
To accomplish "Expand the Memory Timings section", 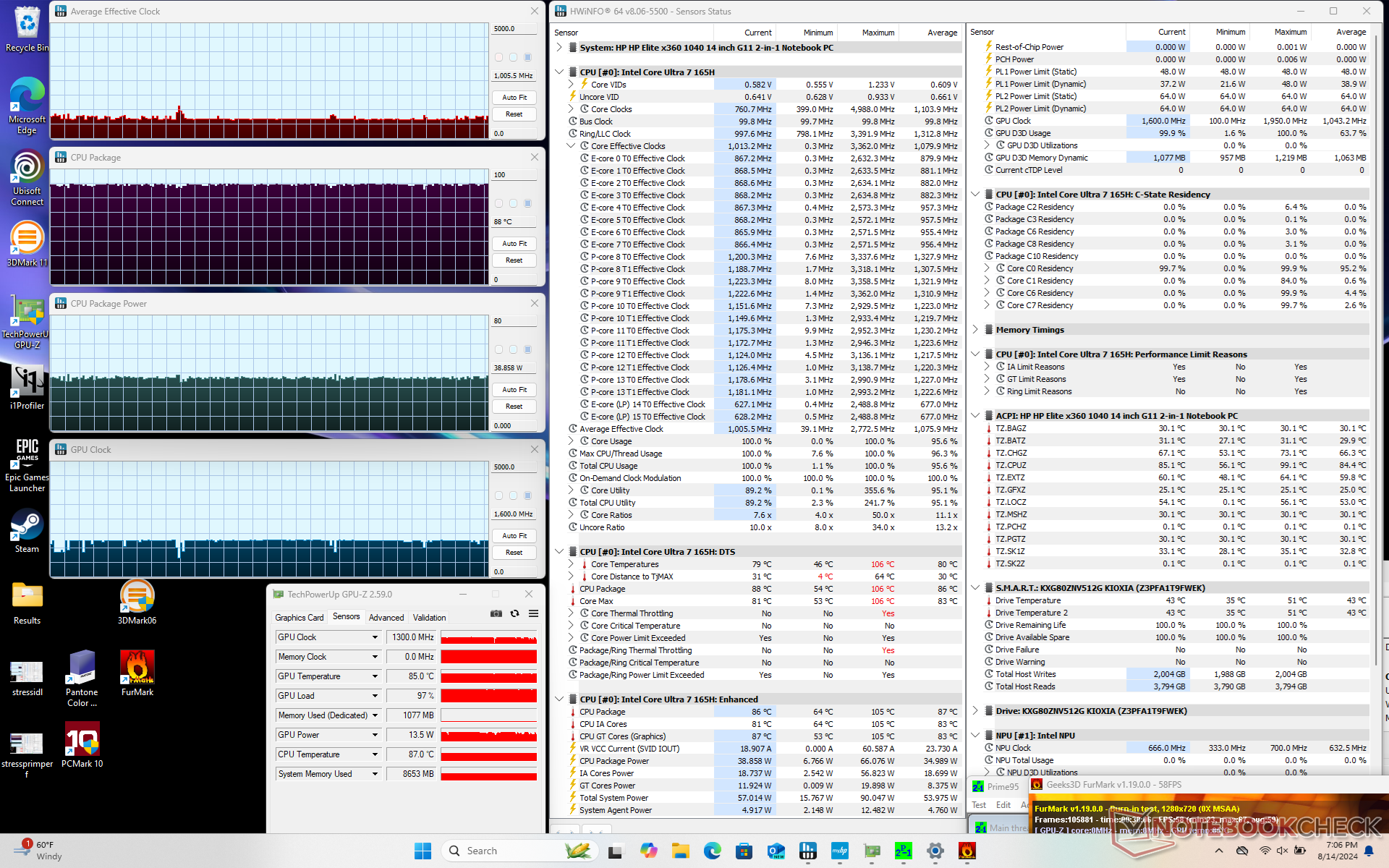I will 975,330.
